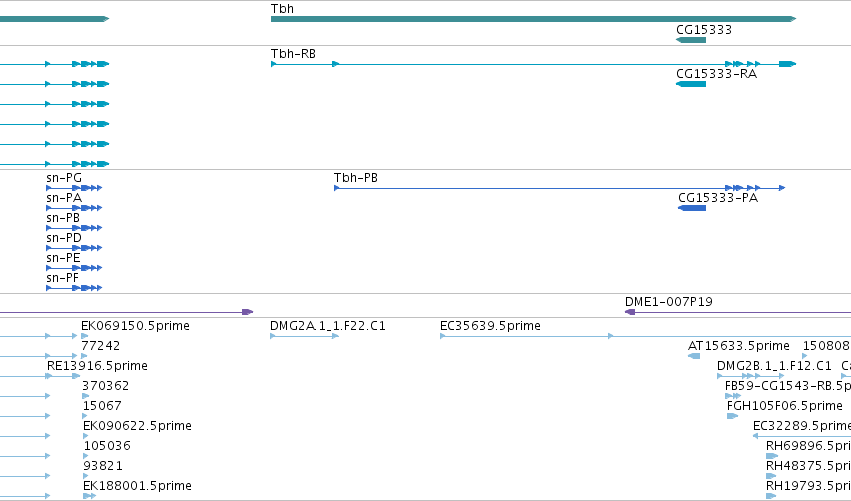Click the sn-PG protein feature glyph

click(x=74, y=188)
